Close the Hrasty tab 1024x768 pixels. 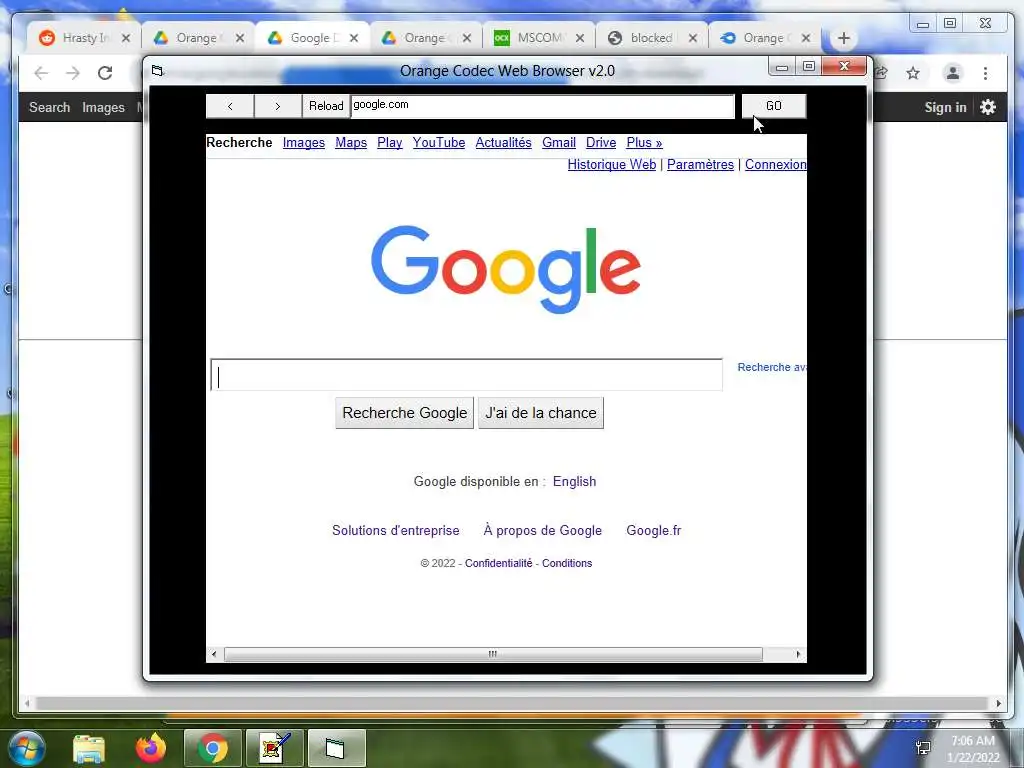click(x=126, y=38)
